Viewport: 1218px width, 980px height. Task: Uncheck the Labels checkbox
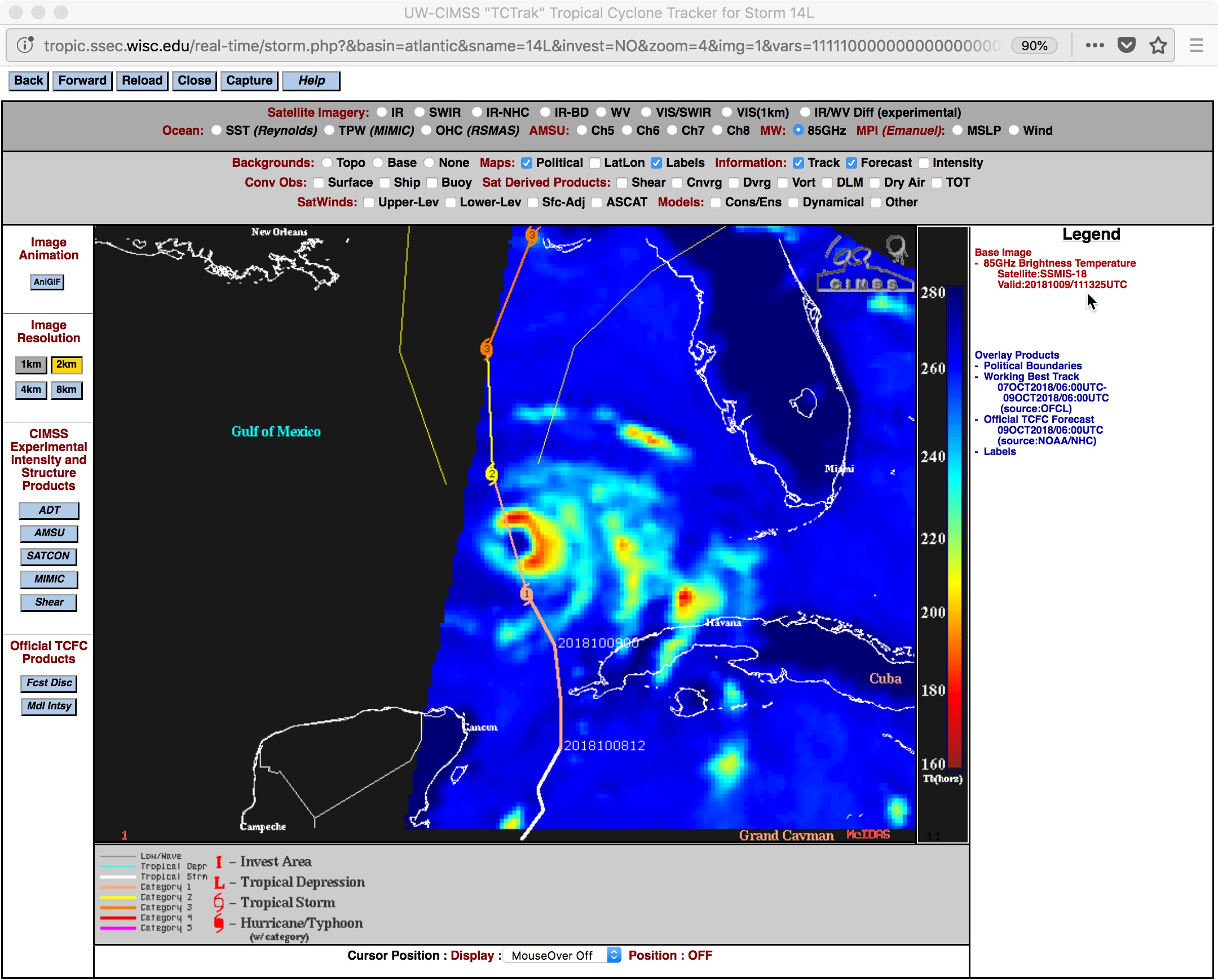(656, 163)
